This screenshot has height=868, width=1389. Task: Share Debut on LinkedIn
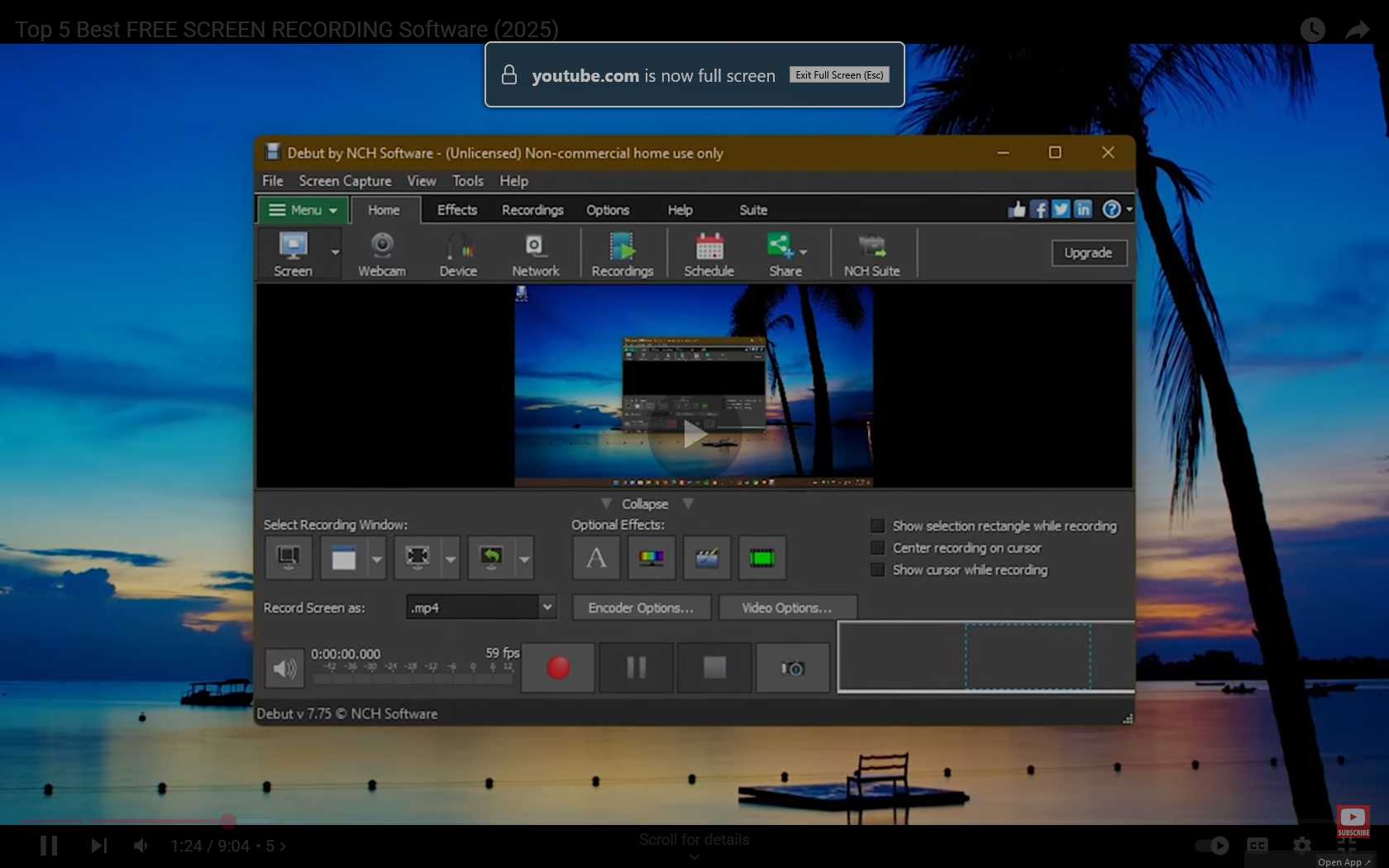click(1083, 209)
